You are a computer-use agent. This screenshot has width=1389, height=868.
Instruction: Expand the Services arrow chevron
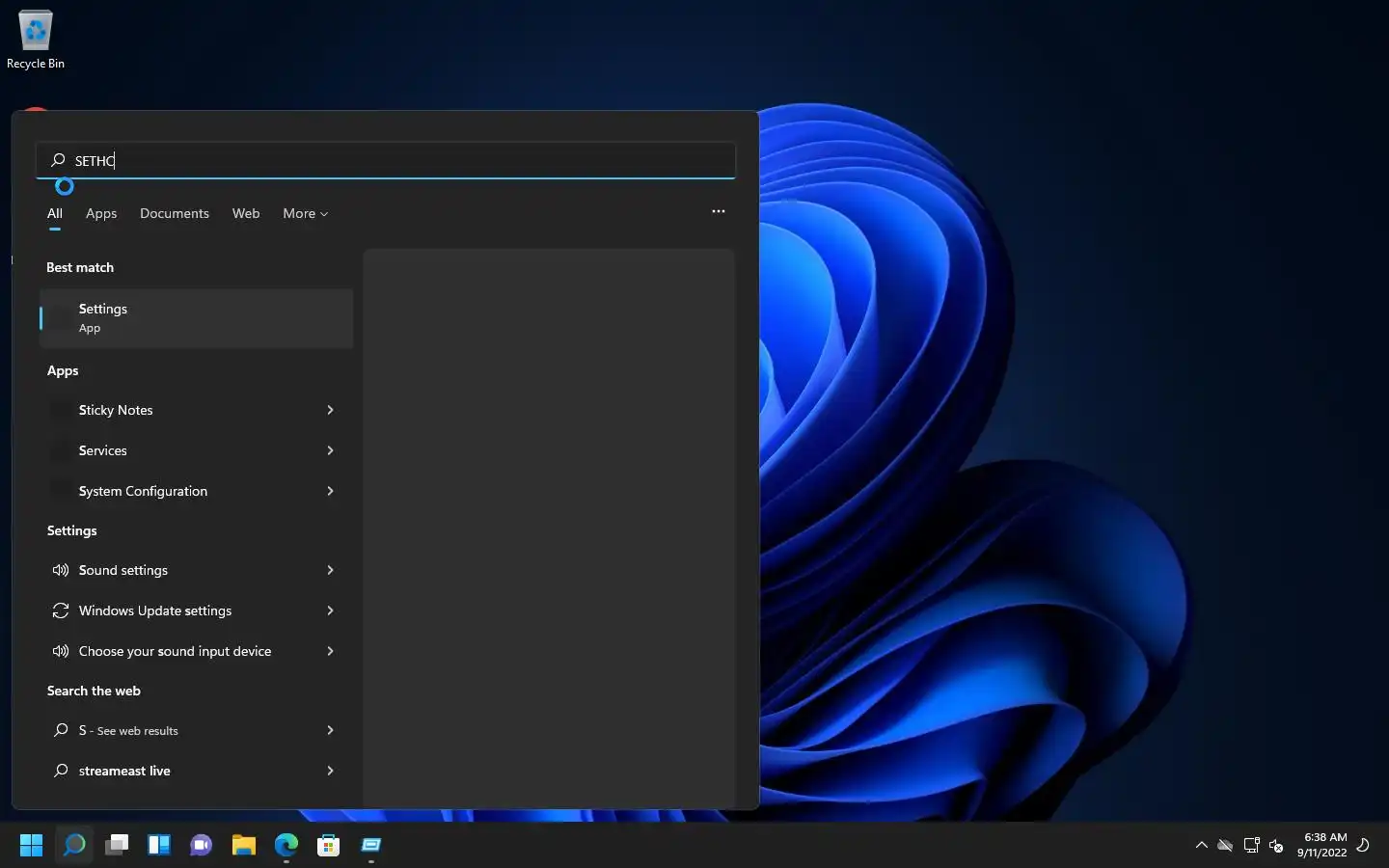pyautogui.click(x=330, y=450)
